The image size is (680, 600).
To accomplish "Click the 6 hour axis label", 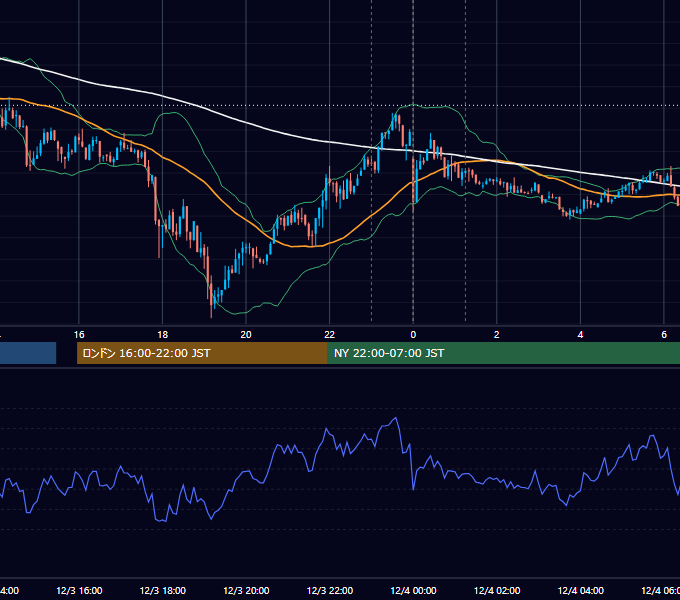I will pyautogui.click(x=664, y=335).
